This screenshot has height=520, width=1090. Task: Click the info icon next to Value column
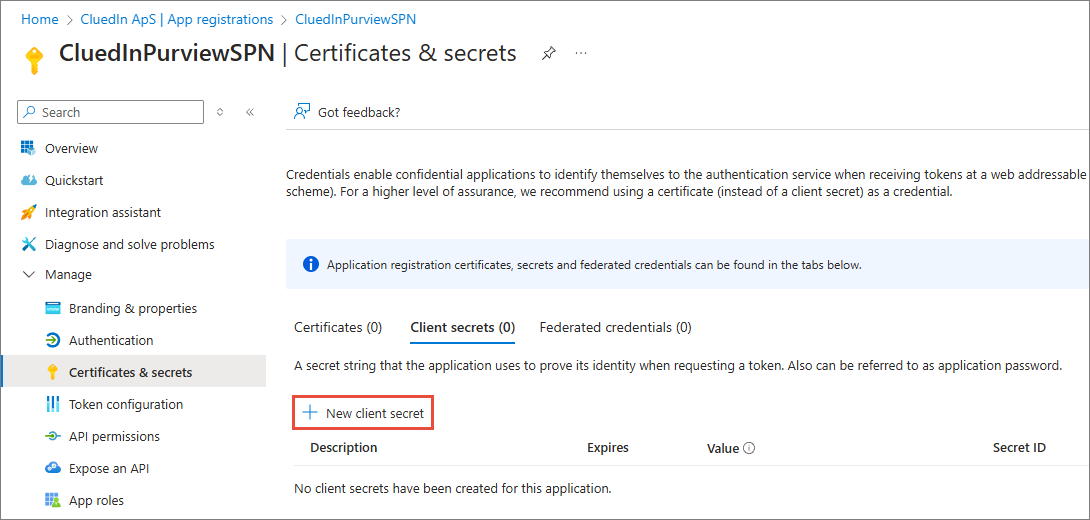(x=749, y=448)
